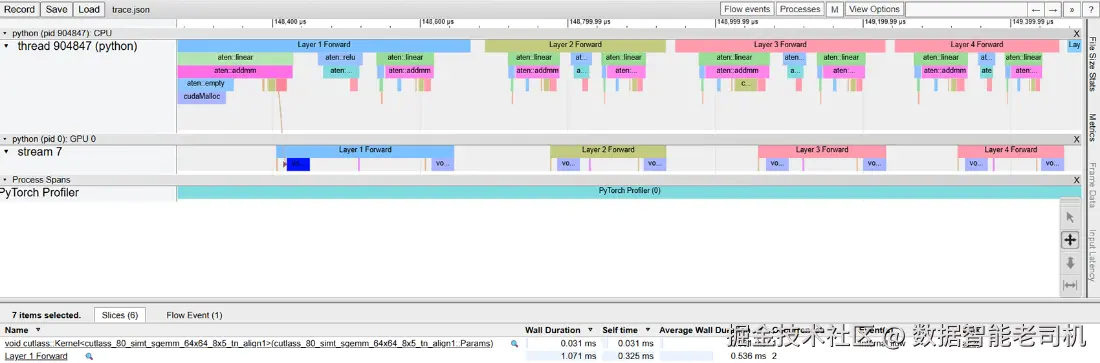Open the void cutlass::Kernel link in the slices table

coord(249,343)
